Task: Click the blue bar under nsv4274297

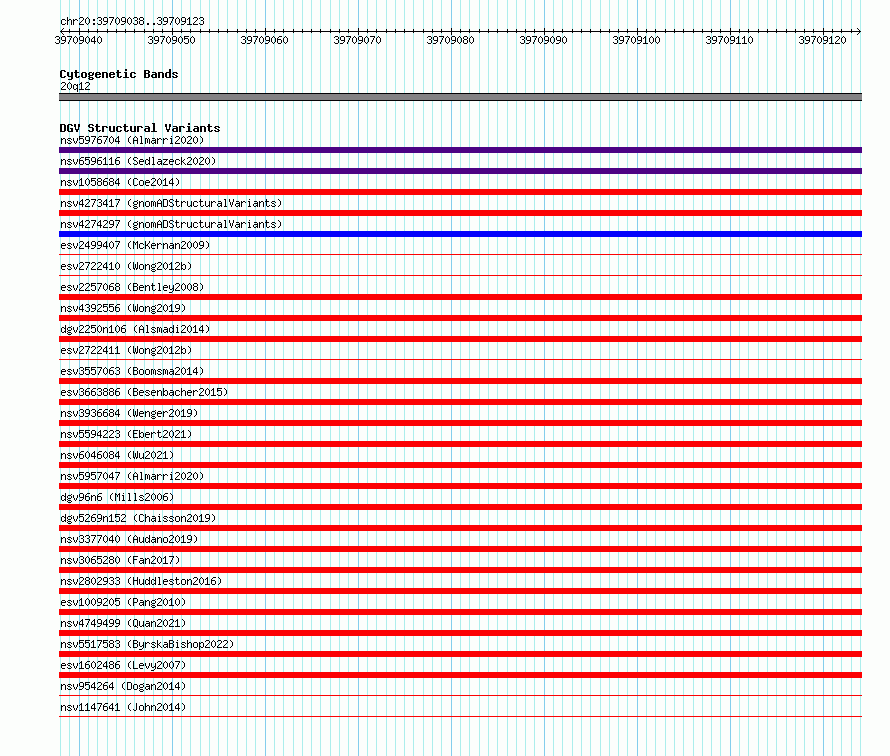Action: [460, 234]
